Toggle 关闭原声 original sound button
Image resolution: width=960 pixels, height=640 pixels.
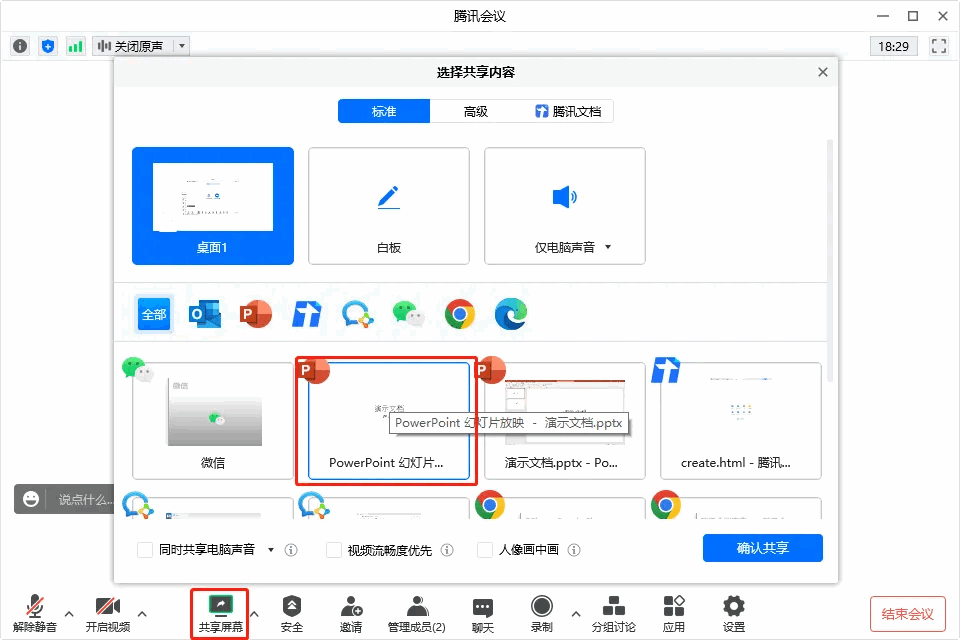tap(133, 46)
